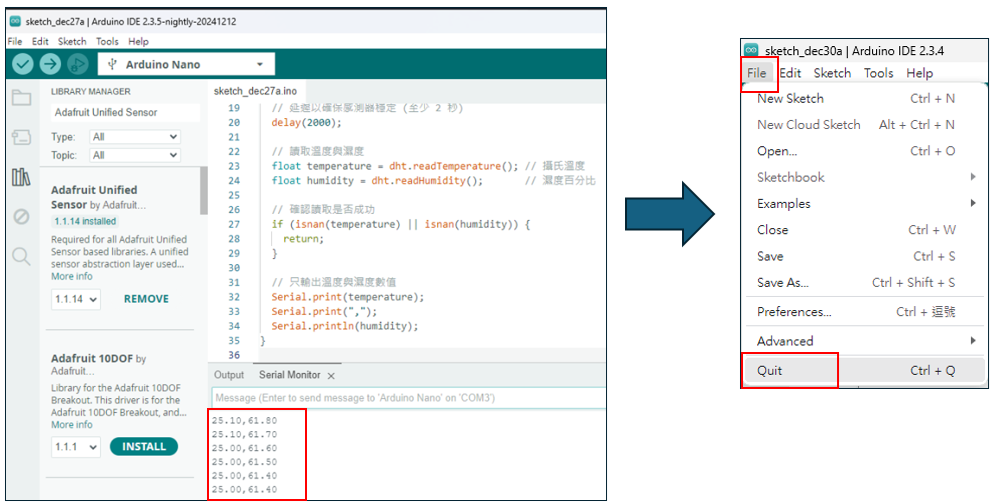
Task: Choose New Cloud Sketch menu entry
Action: pos(865,125)
